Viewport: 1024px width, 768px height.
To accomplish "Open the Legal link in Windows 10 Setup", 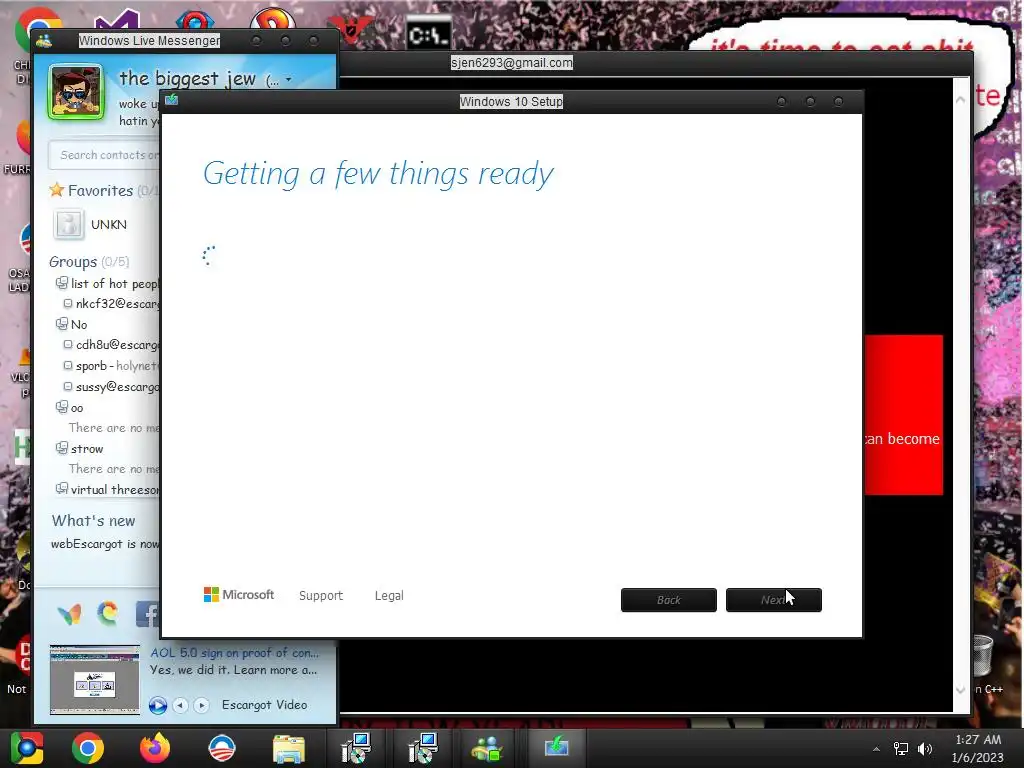I will tap(389, 596).
